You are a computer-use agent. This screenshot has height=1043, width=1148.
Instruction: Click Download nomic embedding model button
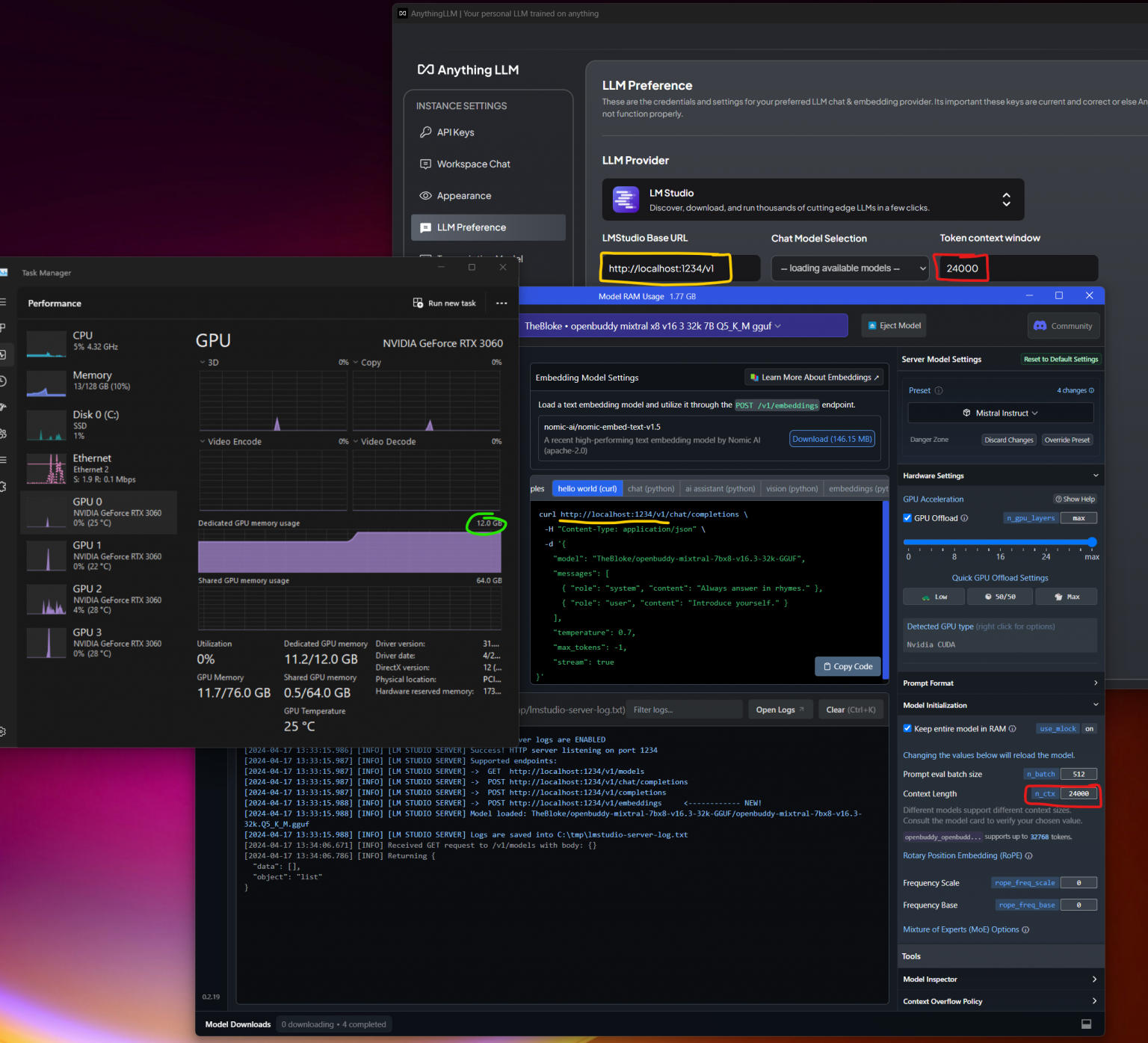pos(832,440)
